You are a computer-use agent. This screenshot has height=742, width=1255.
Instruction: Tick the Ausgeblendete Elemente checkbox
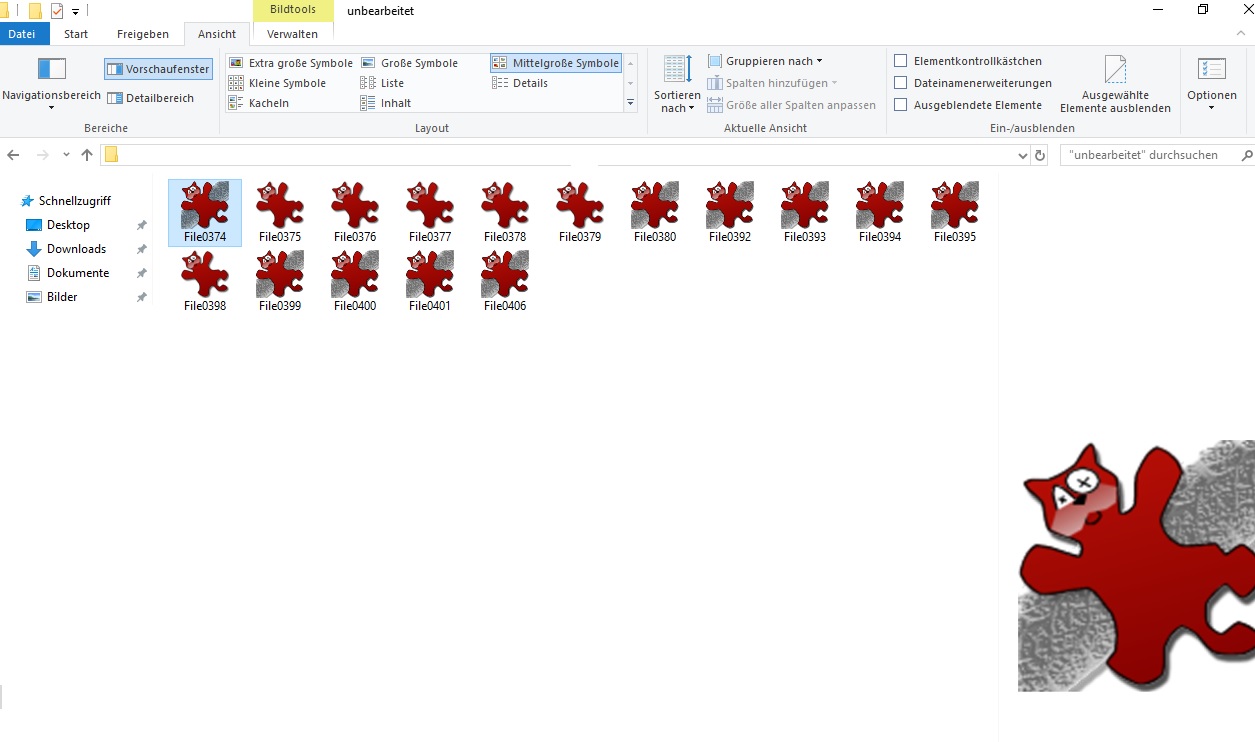(901, 105)
